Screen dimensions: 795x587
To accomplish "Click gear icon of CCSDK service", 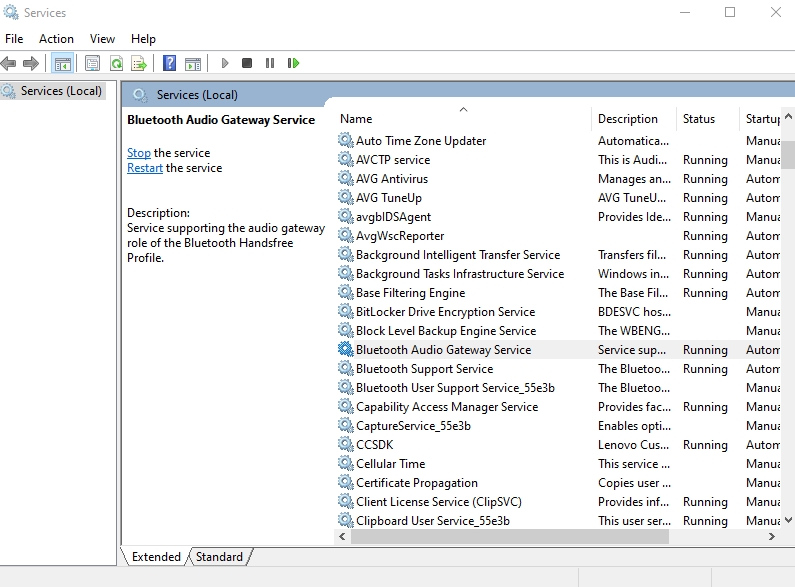I will coord(345,445).
